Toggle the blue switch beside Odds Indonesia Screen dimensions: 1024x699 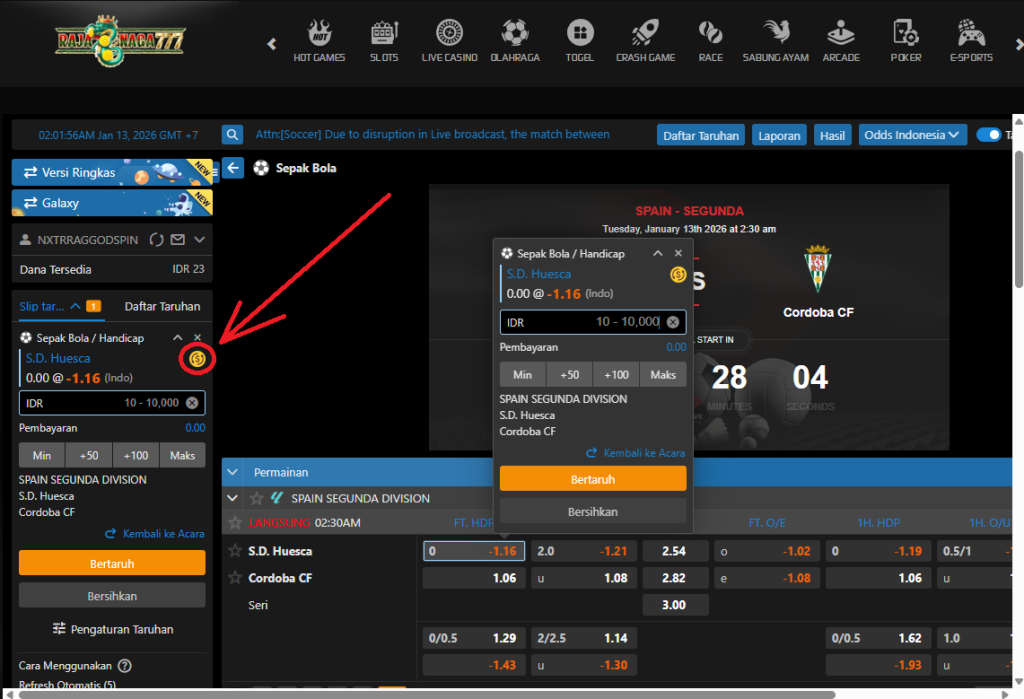coord(988,135)
